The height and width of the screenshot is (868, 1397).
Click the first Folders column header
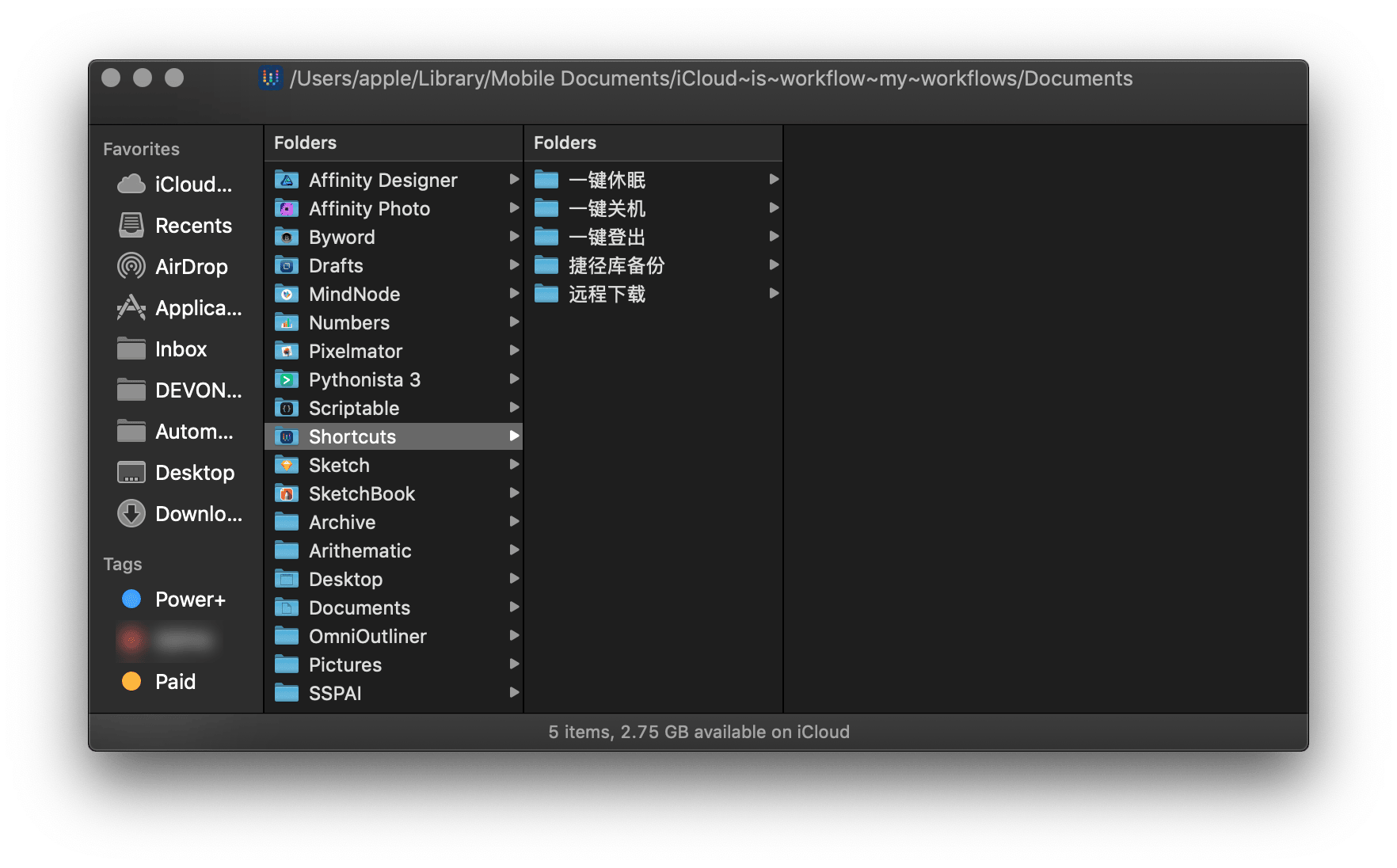point(394,143)
